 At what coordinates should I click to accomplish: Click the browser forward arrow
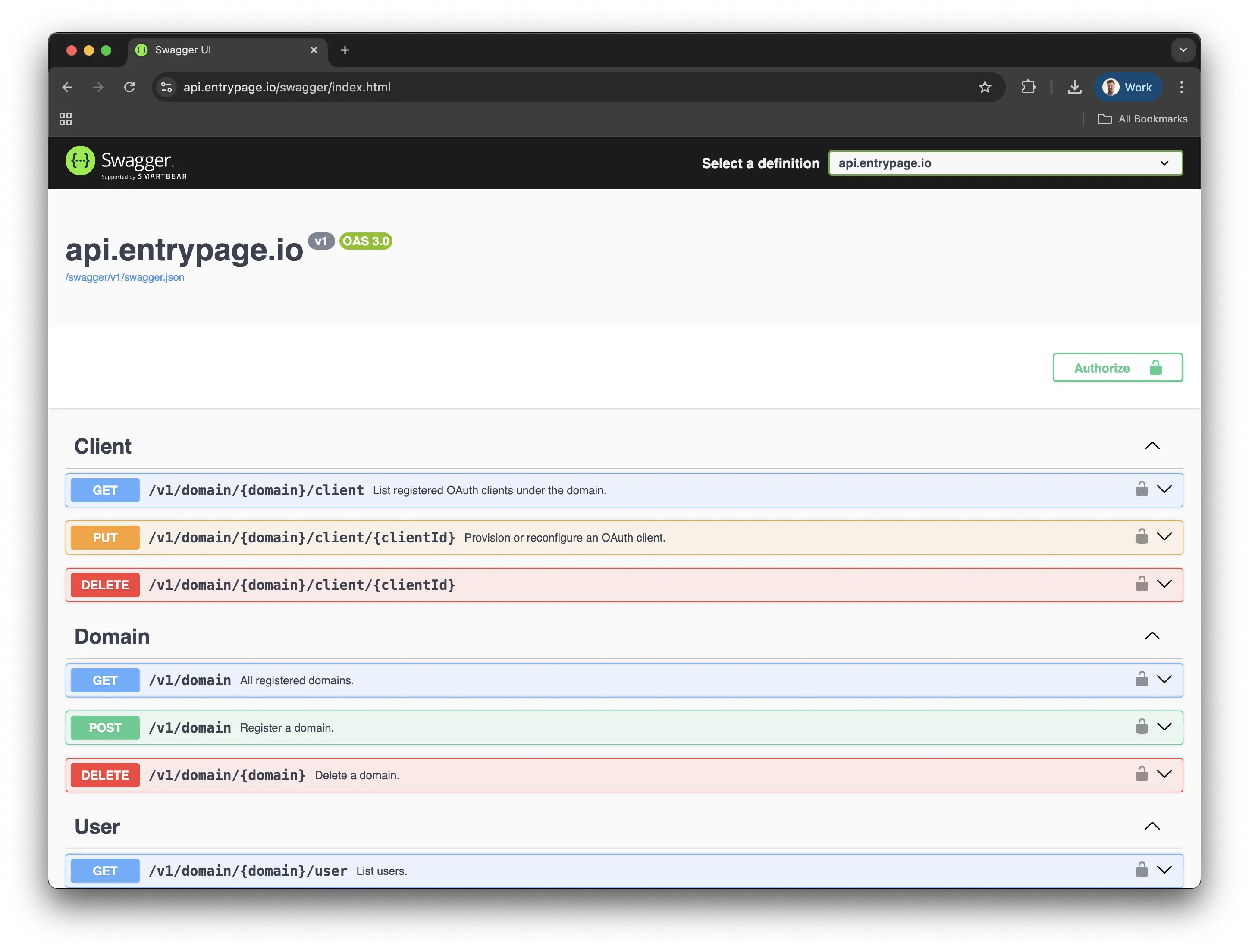point(99,87)
